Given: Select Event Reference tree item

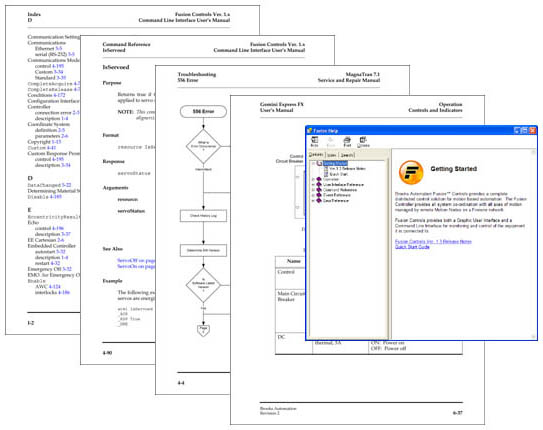Looking at the screenshot, I should pos(337,195).
